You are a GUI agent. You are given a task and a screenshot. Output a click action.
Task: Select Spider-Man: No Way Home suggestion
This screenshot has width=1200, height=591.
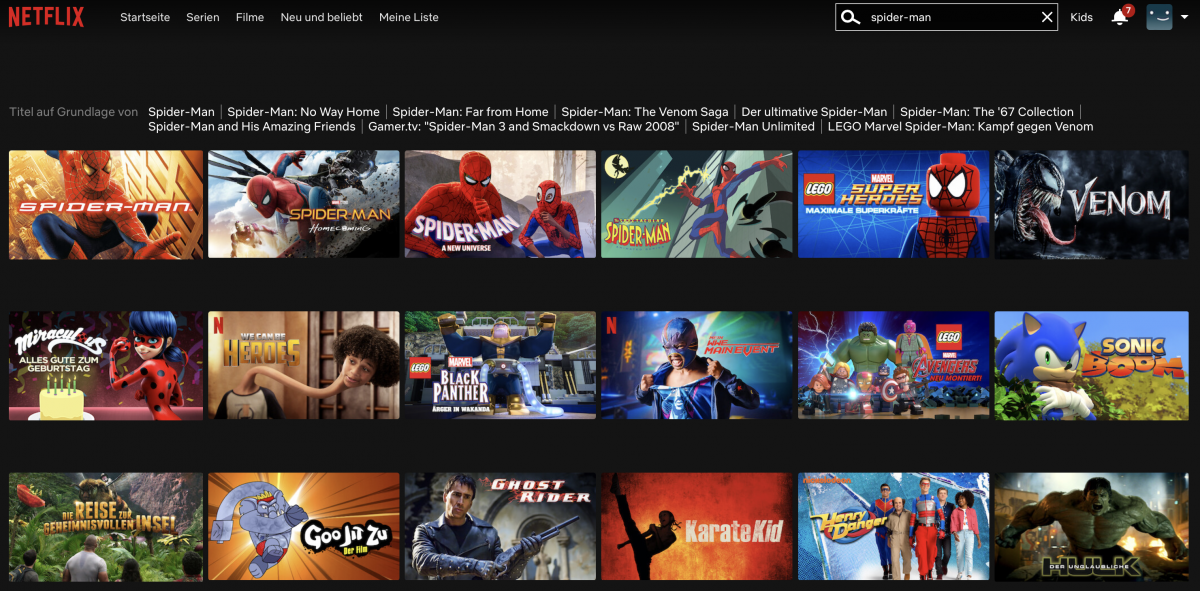click(x=304, y=112)
